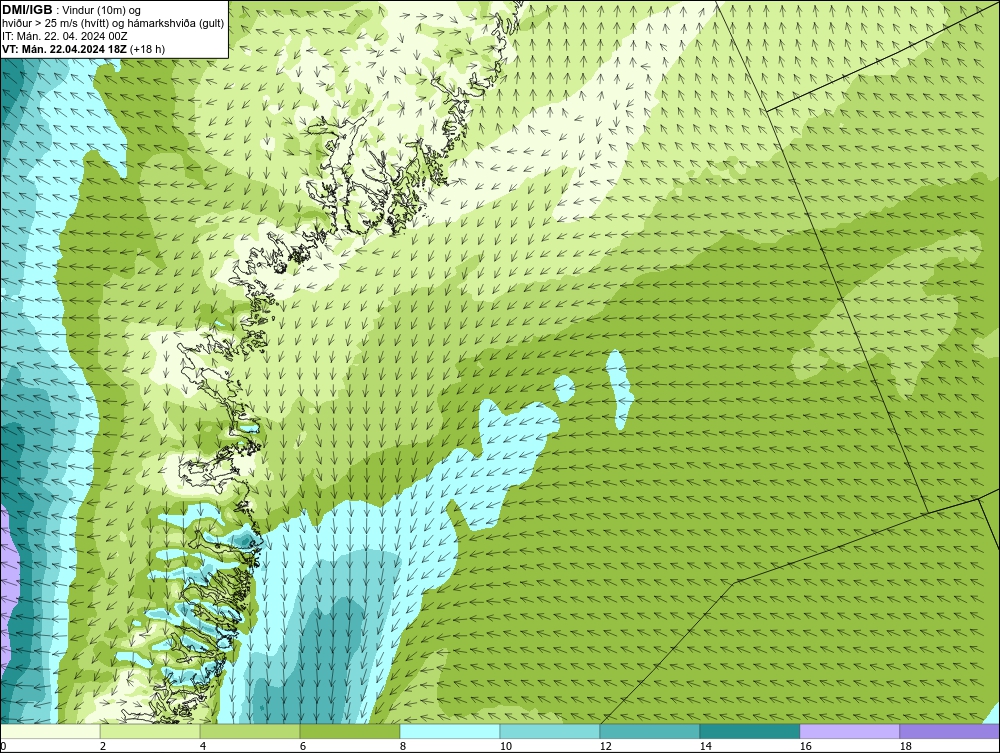The width and height of the screenshot is (1000, 753).
Task: Click the 6-8 m/s olive green legend swatch
Action: coord(349,731)
